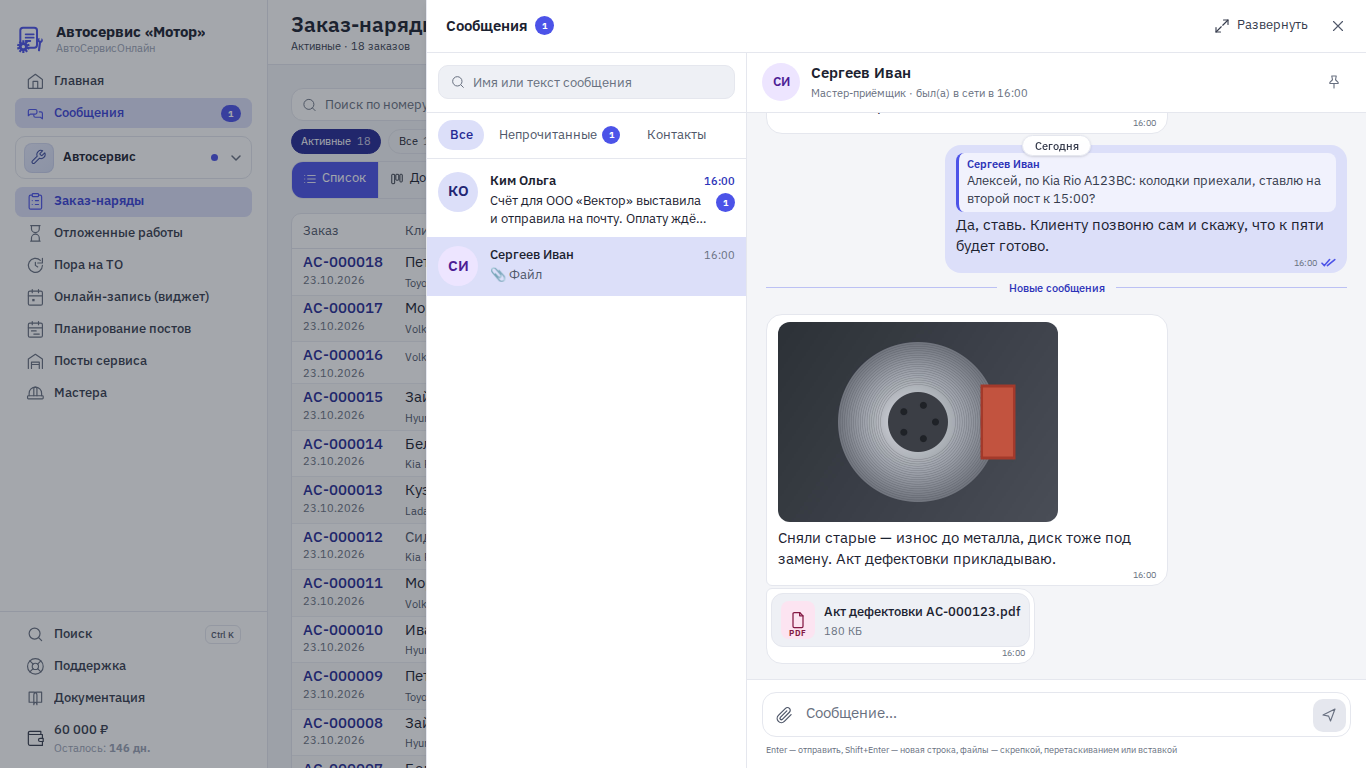Click the Посты сервиса garage icon
The width and height of the screenshot is (1366, 768).
[36, 361]
